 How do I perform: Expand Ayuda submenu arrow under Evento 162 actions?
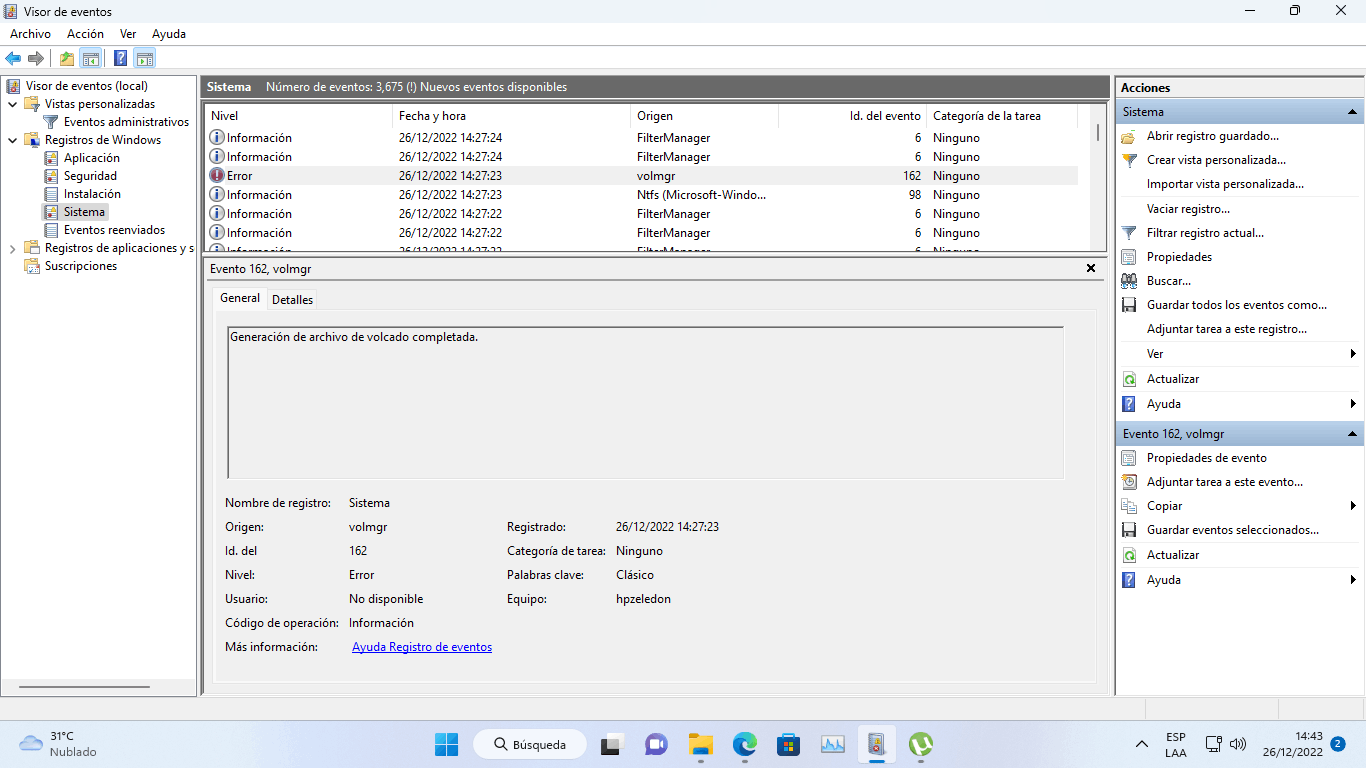(x=1353, y=580)
